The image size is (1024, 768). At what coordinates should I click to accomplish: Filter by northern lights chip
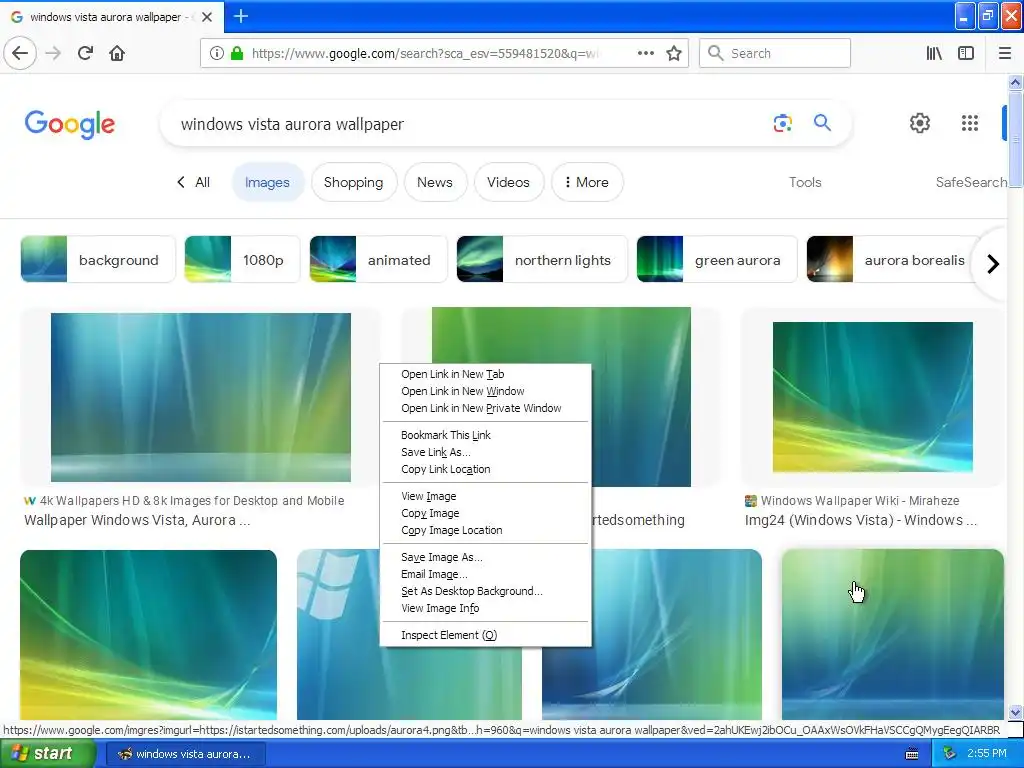click(541, 259)
